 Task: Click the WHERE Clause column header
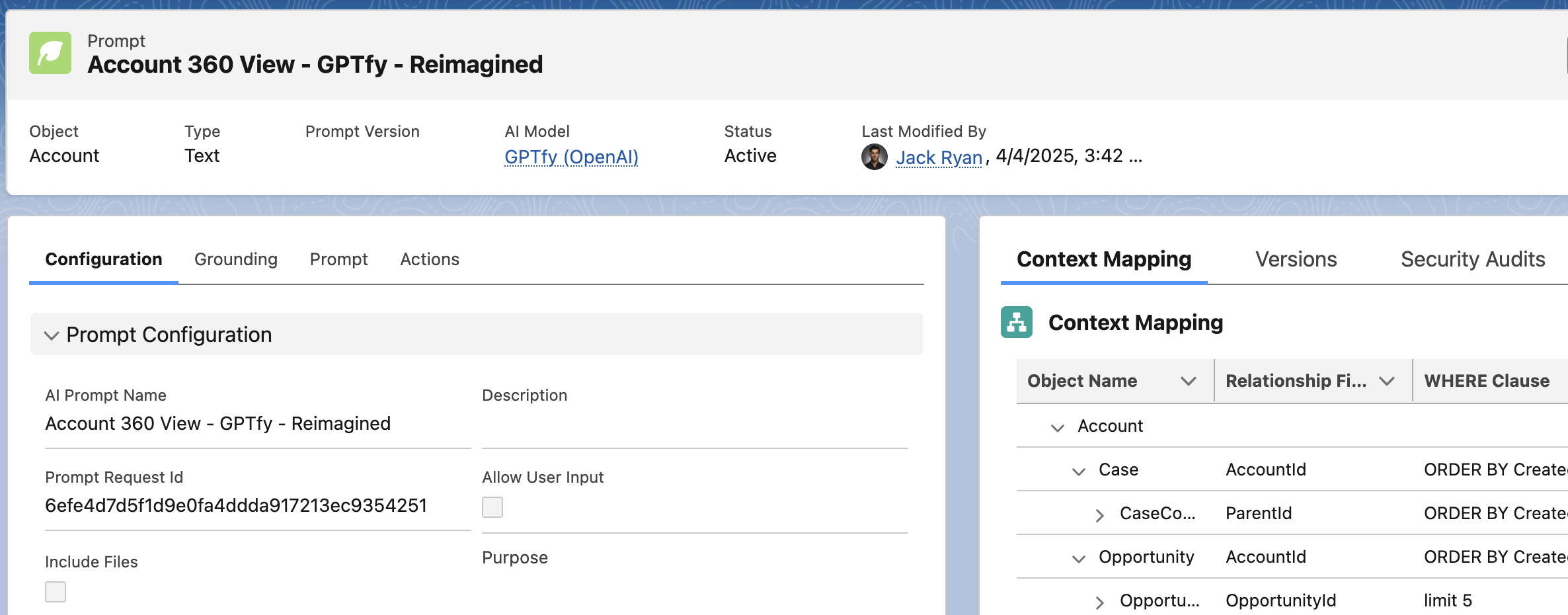1487,381
